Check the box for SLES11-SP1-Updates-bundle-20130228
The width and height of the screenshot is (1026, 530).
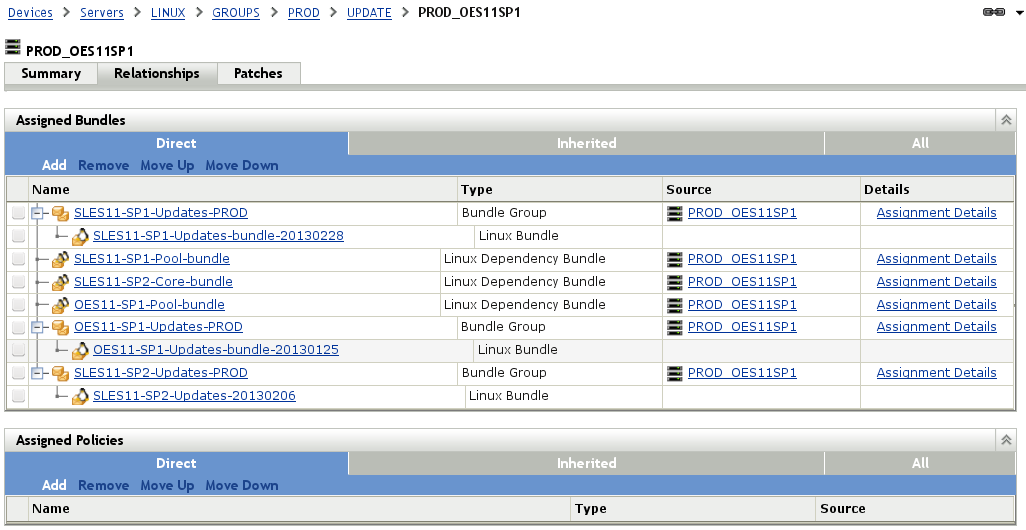point(18,236)
